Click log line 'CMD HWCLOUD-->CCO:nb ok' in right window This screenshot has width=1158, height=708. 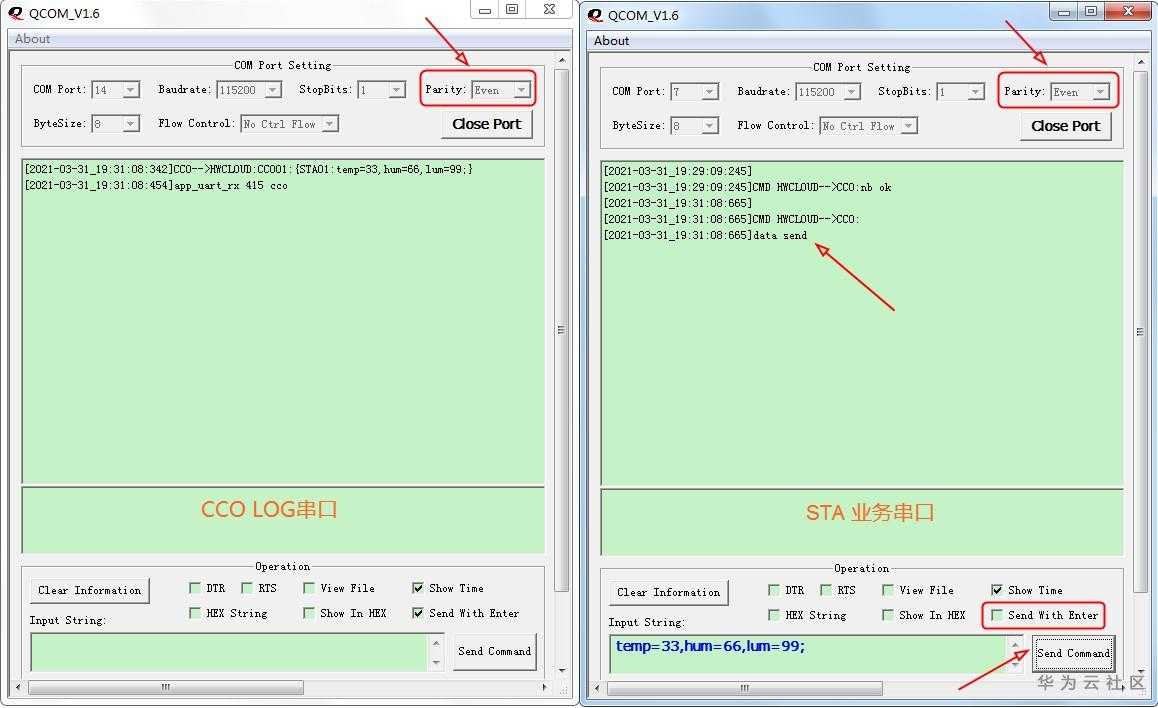click(747, 188)
